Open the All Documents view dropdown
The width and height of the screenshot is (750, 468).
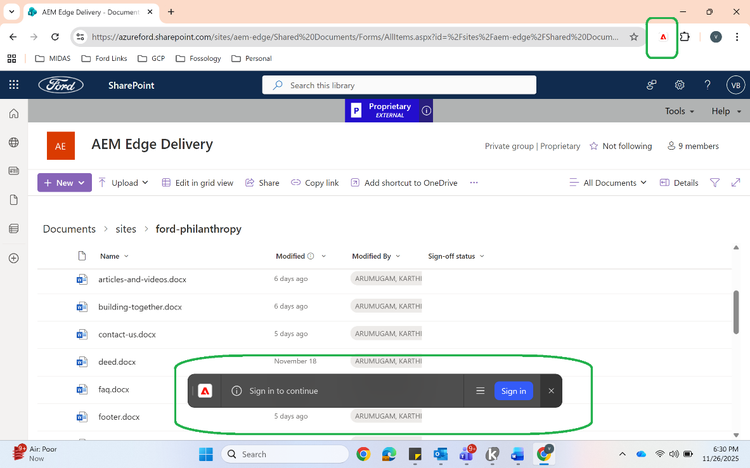tap(608, 183)
